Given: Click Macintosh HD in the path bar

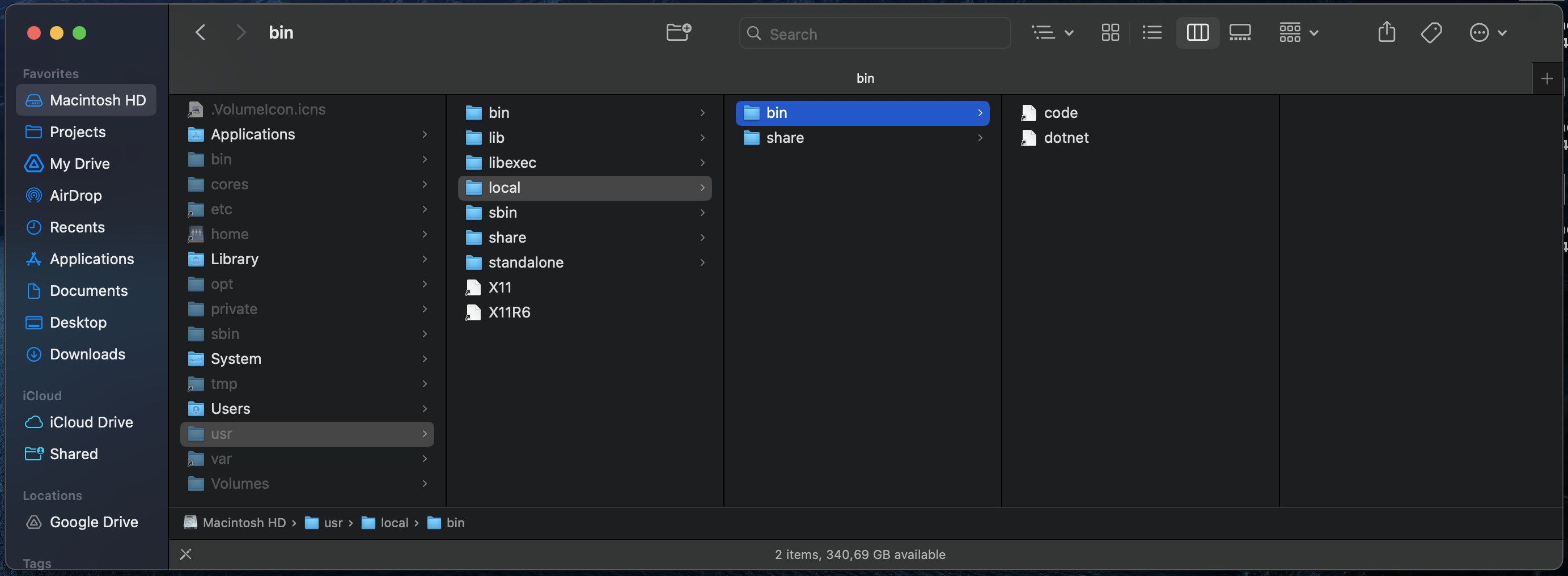Looking at the screenshot, I should pyautogui.click(x=244, y=522).
